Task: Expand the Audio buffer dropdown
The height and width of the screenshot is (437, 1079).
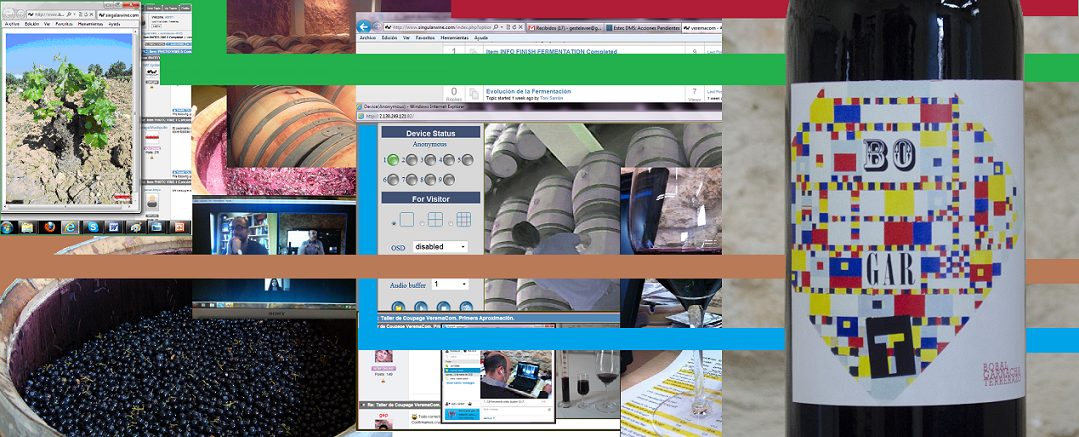Action: [x=450, y=284]
